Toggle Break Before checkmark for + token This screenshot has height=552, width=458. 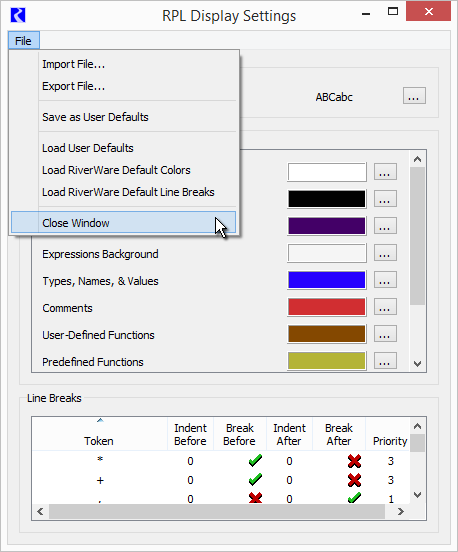(x=255, y=479)
